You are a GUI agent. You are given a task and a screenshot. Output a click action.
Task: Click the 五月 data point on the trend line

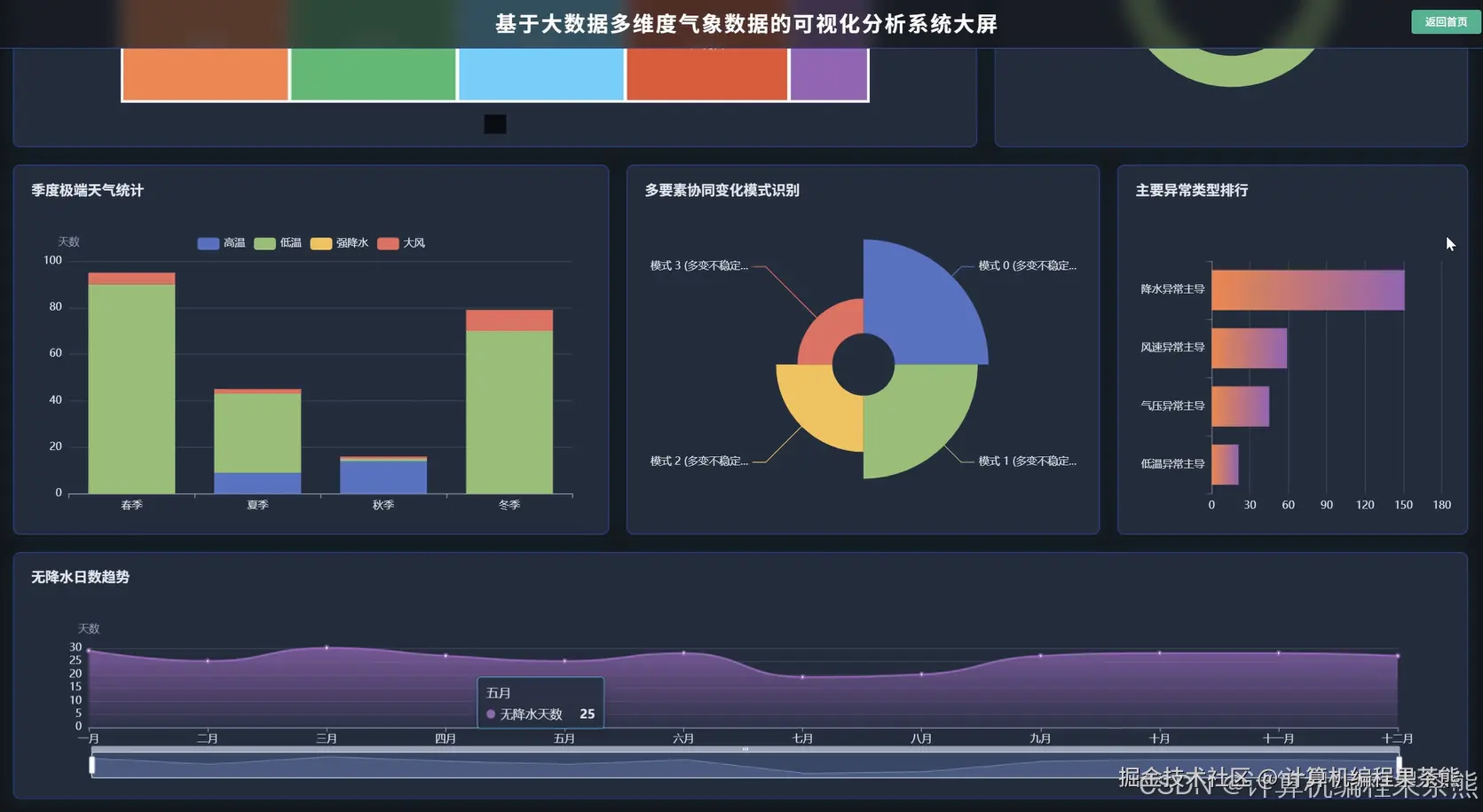[x=564, y=660]
